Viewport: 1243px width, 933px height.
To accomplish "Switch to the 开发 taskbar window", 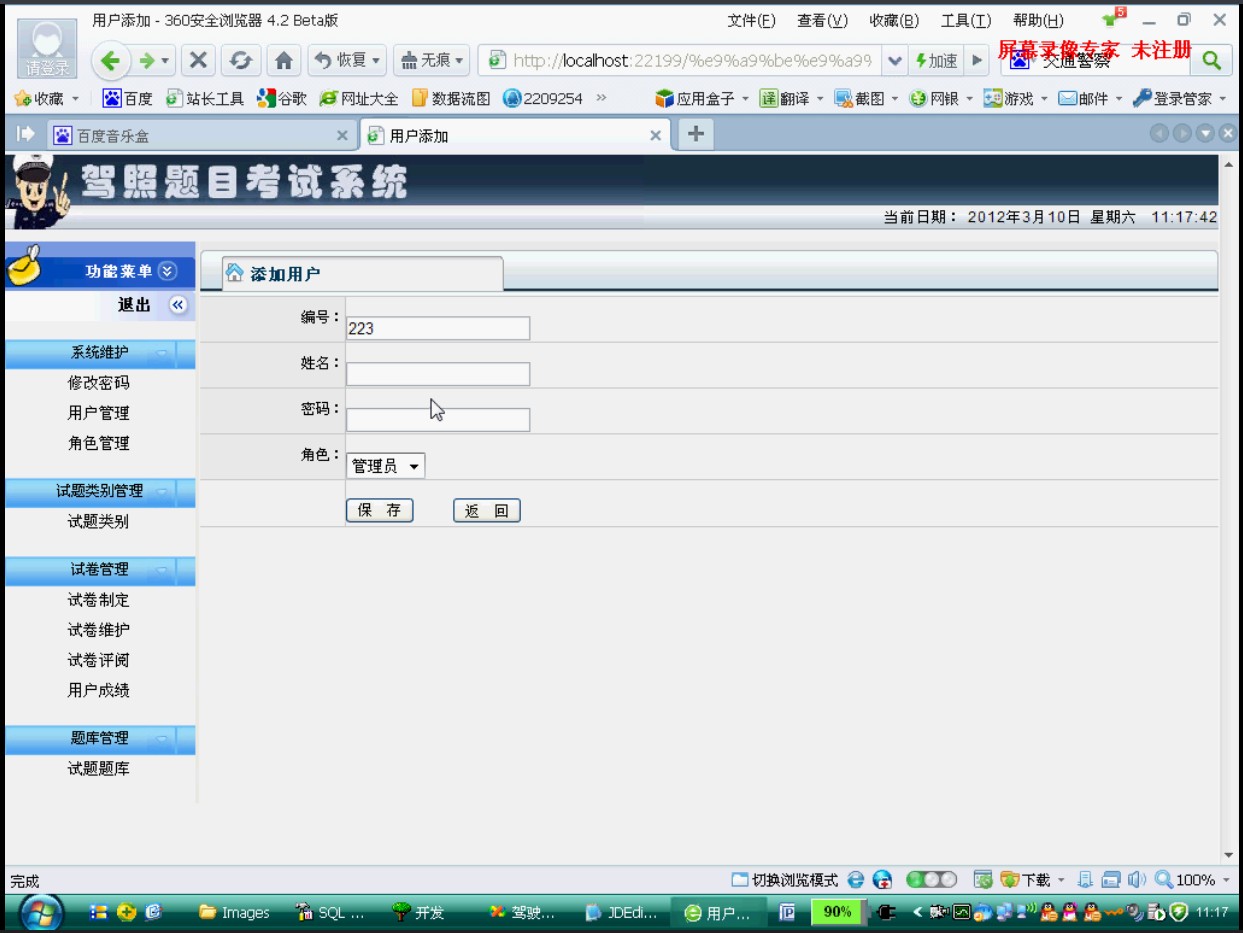I will [x=420, y=912].
